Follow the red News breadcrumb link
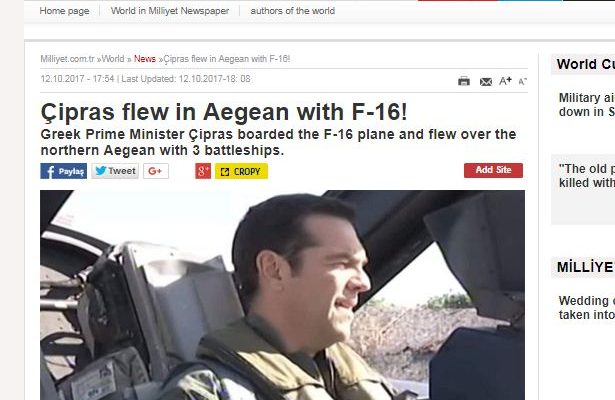Screen dimensions: 615x400 (145, 59)
